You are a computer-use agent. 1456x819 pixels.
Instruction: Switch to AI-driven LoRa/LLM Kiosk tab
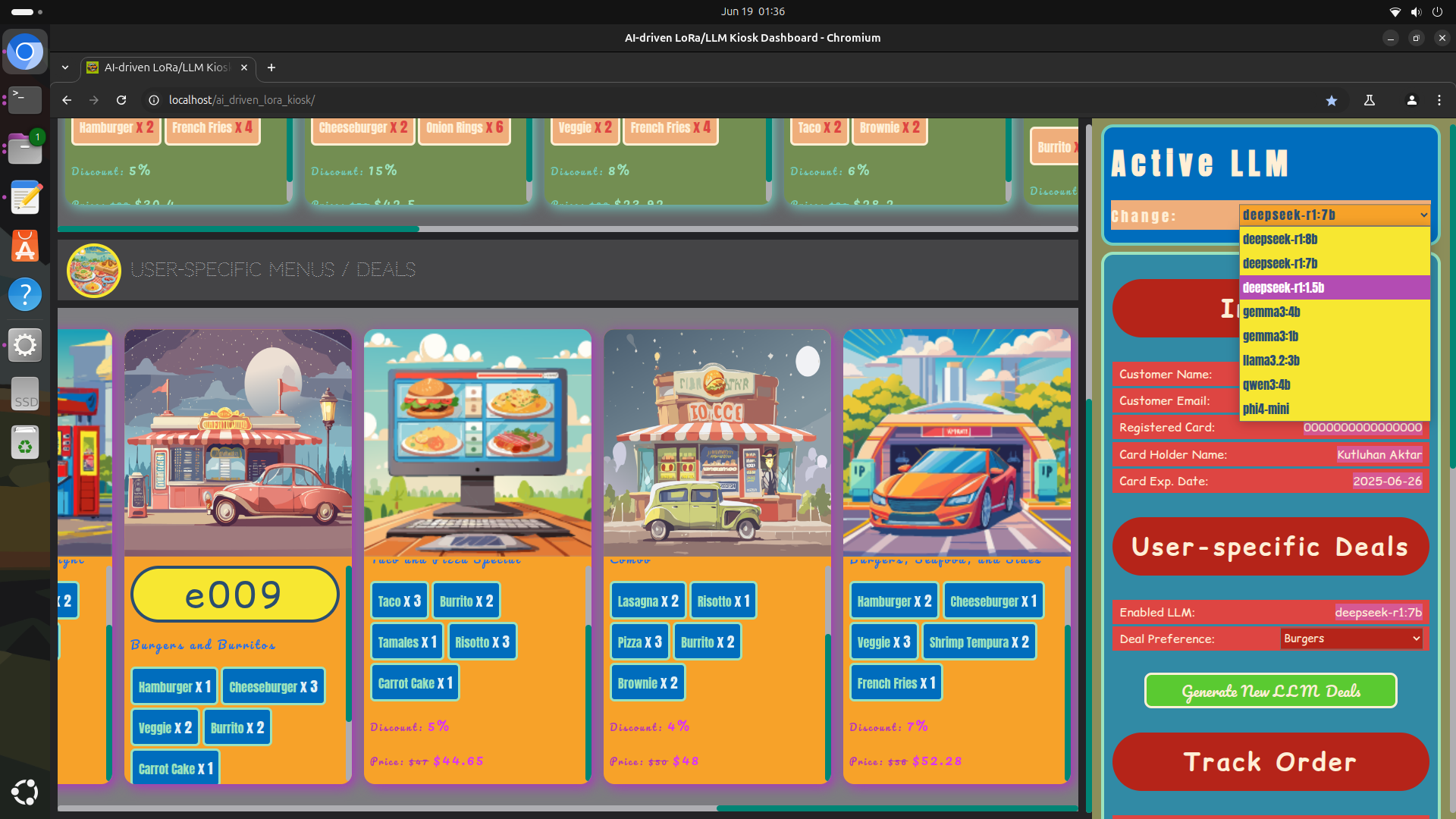click(x=167, y=67)
